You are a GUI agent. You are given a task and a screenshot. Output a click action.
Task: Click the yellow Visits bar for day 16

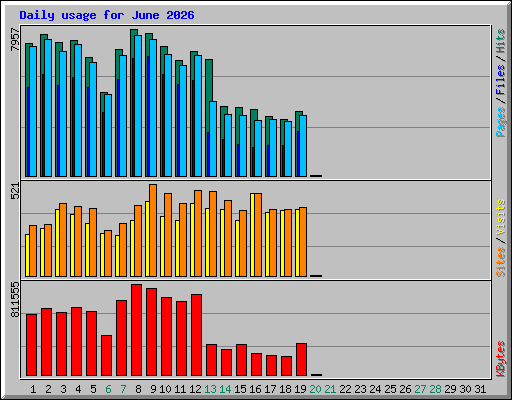click(252, 235)
